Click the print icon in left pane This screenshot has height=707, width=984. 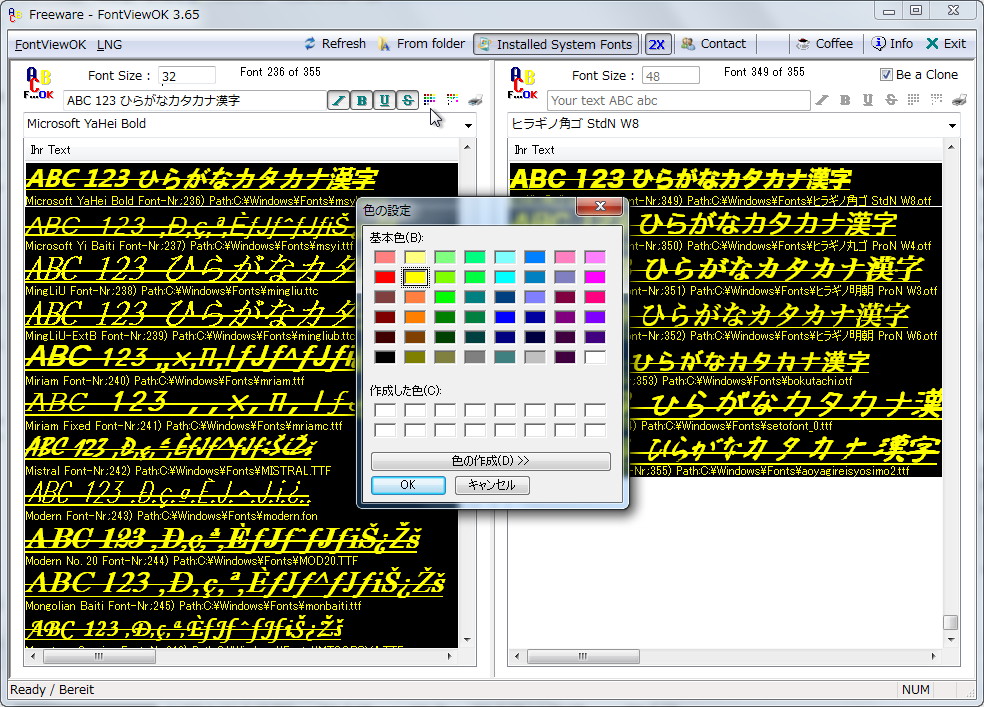tap(476, 100)
